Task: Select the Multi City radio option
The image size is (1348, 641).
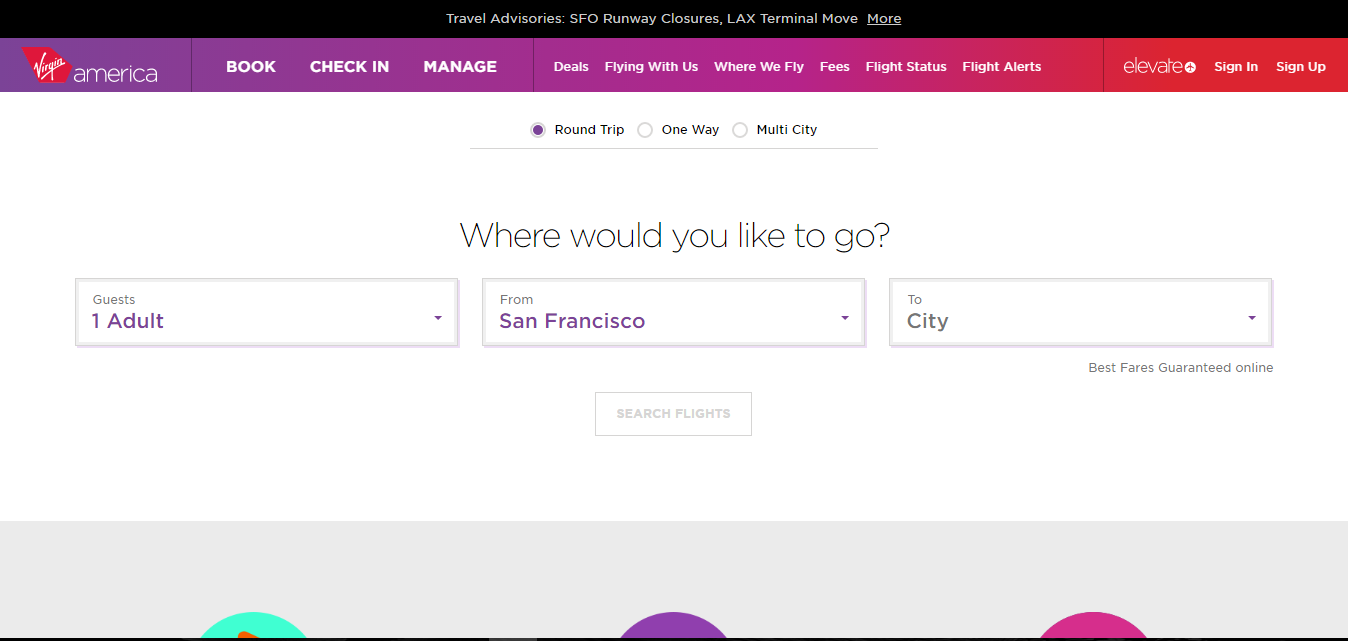Action: (x=740, y=130)
